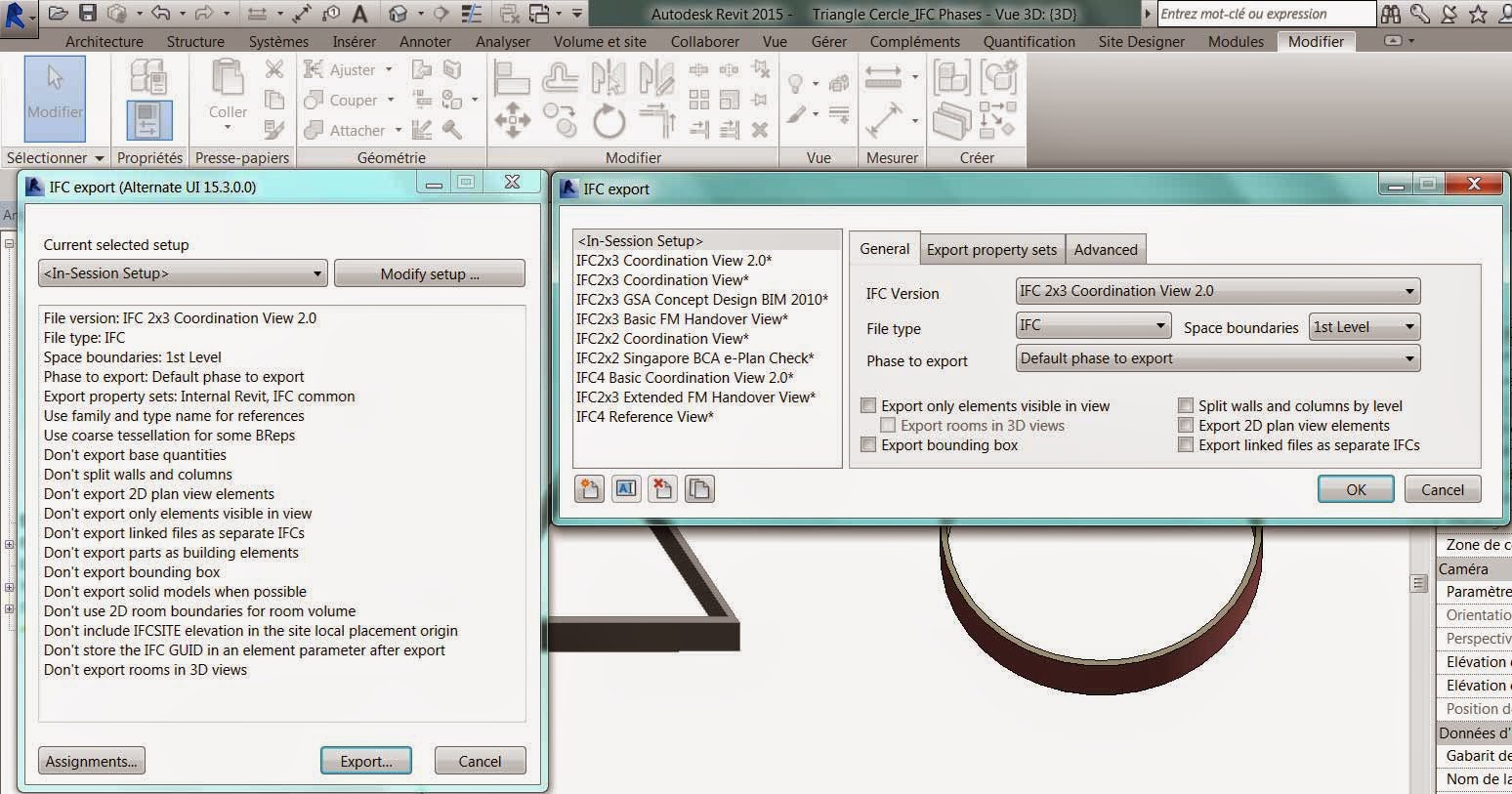Image resolution: width=1512 pixels, height=794 pixels.
Task: Open the Space boundaries dropdown
Action: [1365, 327]
